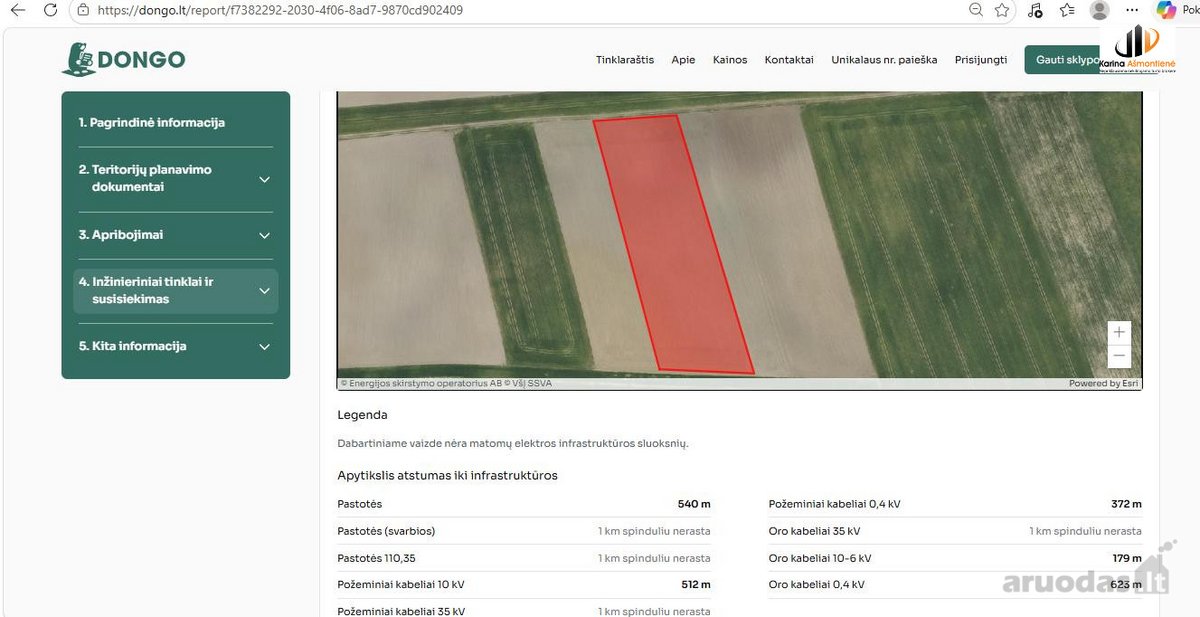
Task: Click the Legenda heading
Action: tap(363, 415)
